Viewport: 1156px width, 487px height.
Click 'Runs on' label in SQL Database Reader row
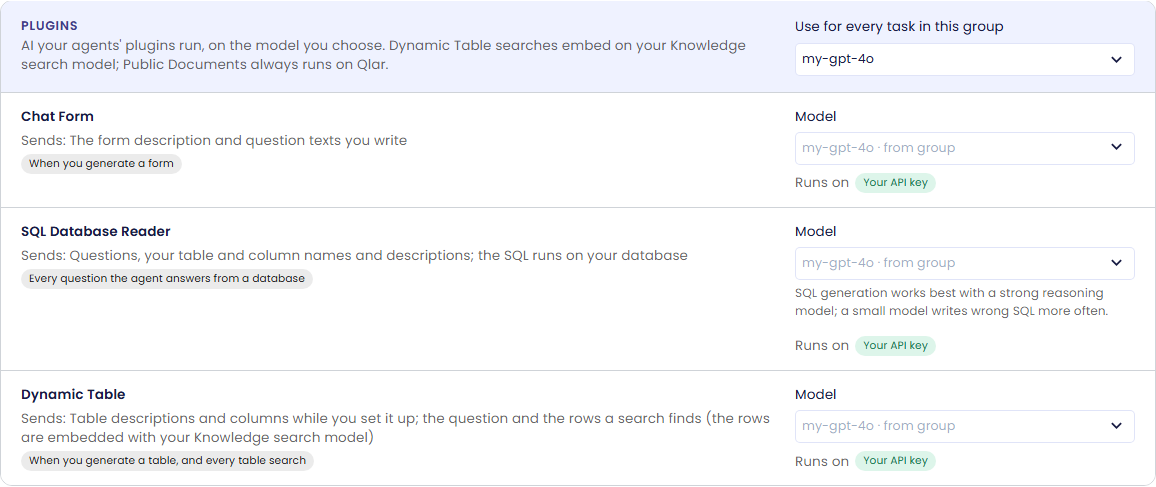point(822,346)
